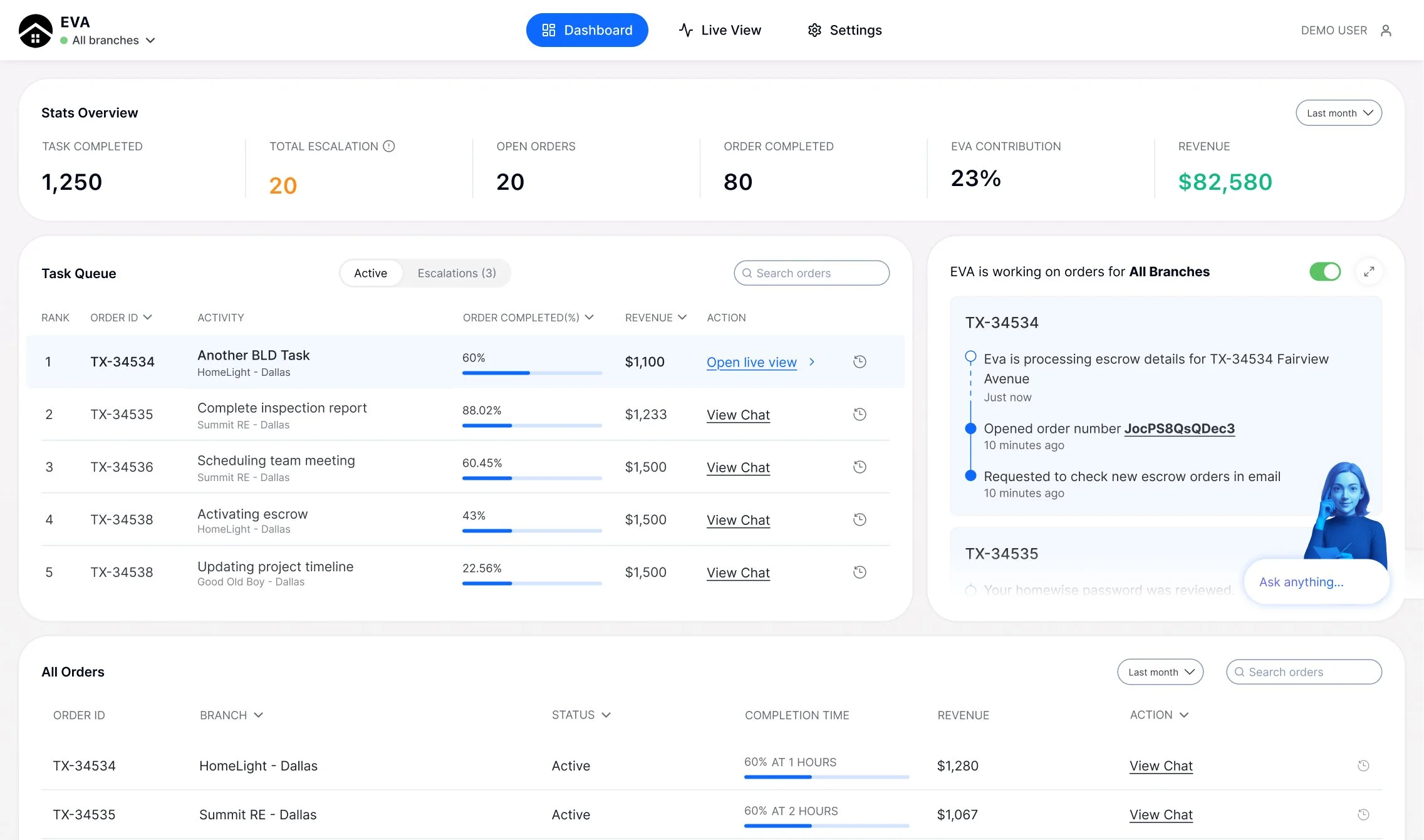Click the demo user profile icon
This screenshot has height=840, width=1424.
[1385, 31]
